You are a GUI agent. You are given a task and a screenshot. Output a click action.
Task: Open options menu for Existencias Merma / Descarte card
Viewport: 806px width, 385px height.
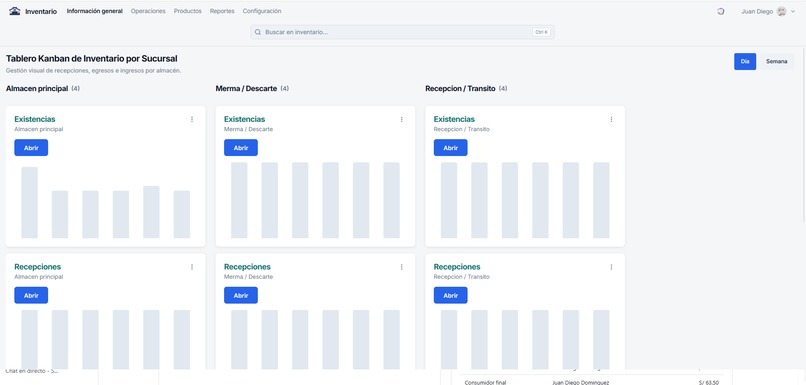(x=402, y=119)
